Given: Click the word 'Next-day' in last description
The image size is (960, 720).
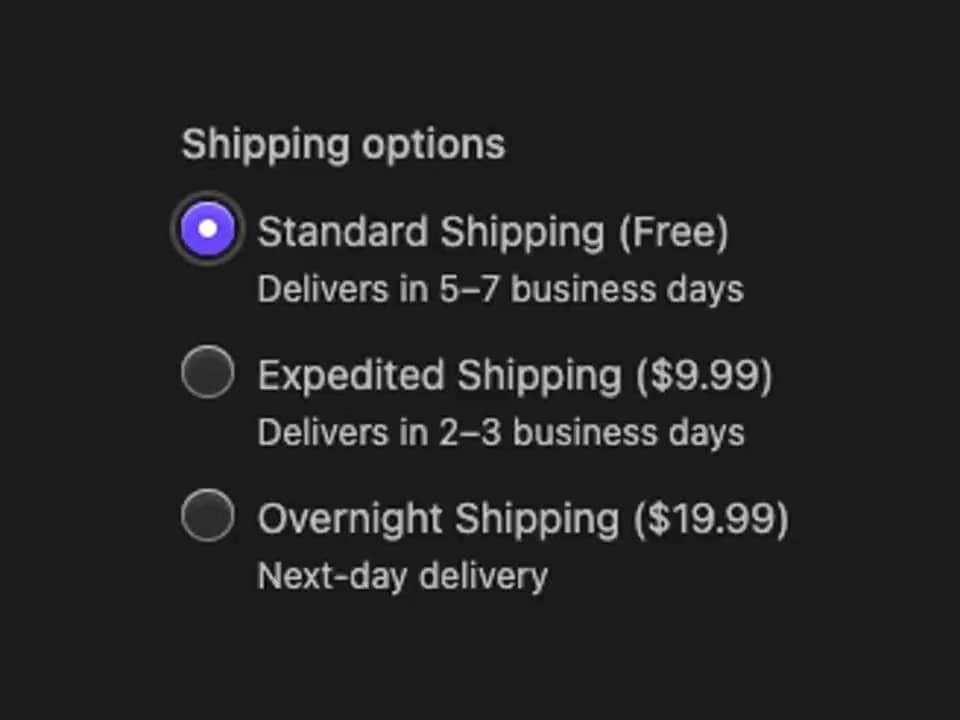Looking at the screenshot, I should (x=332, y=576).
